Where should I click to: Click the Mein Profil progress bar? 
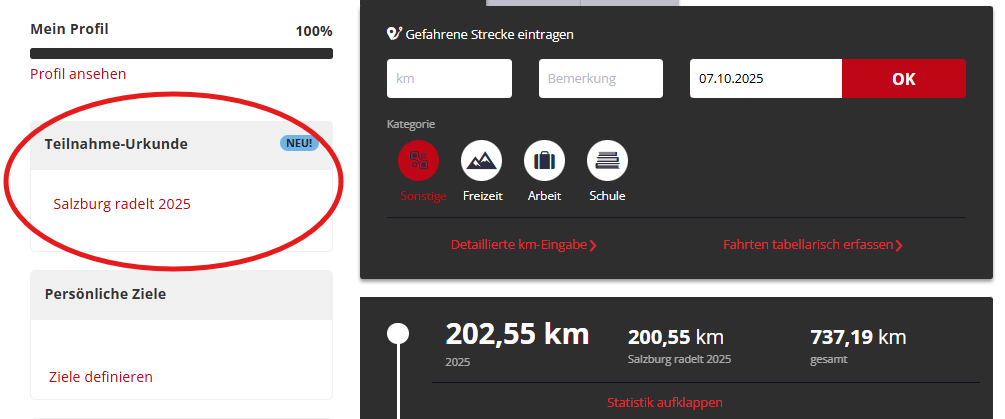tap(181, 53)
